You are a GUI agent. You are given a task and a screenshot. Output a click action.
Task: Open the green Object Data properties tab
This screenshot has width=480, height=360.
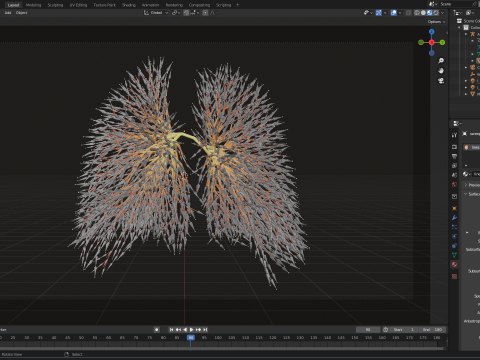(x=454, y=255)
